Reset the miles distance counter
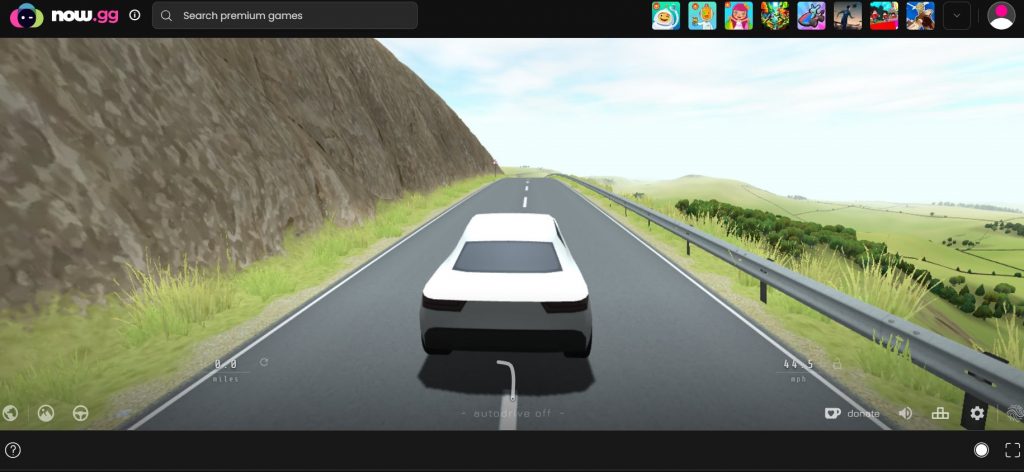This screenshot has height=472, width=1024. coord(264,362)
